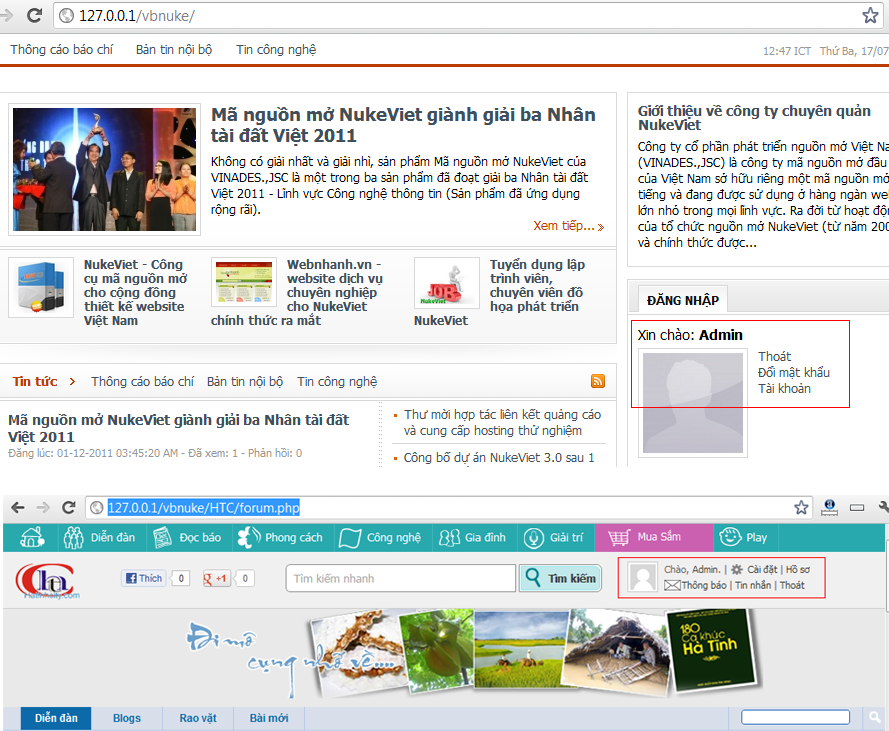
Task: Open Thư mời hợp tác liên kết quảng cáo
Action: tap(502, 422)
